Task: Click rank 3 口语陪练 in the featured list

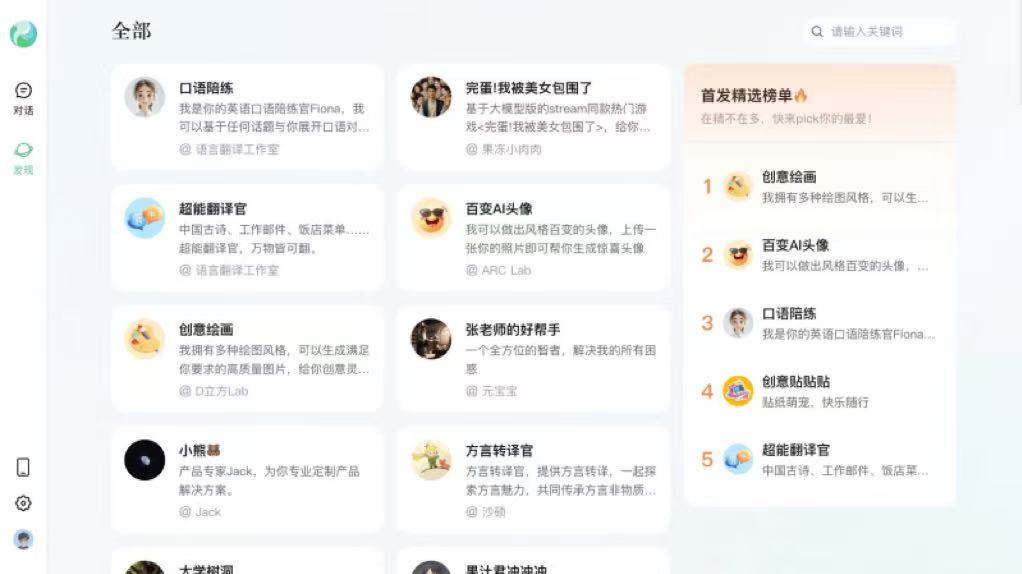Action: 819,323
